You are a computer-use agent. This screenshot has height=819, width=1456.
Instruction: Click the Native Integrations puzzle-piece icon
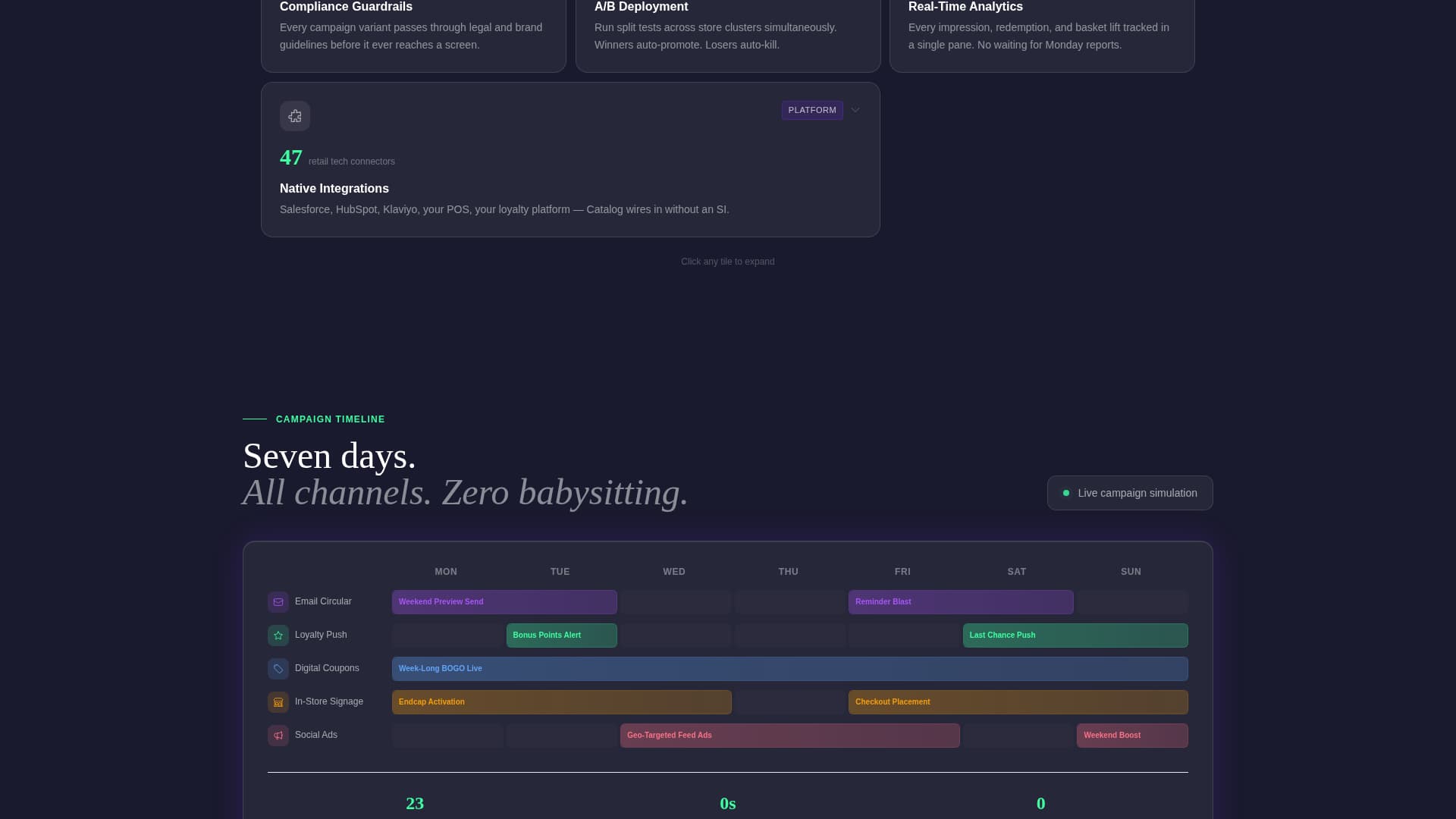[295, 115]
